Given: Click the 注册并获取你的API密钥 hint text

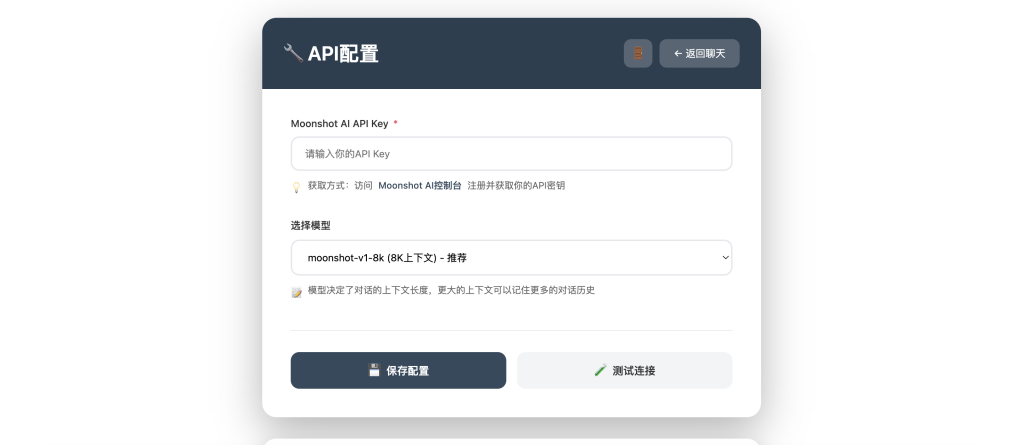Looking at the screenshot, I should tap(516, 186).
